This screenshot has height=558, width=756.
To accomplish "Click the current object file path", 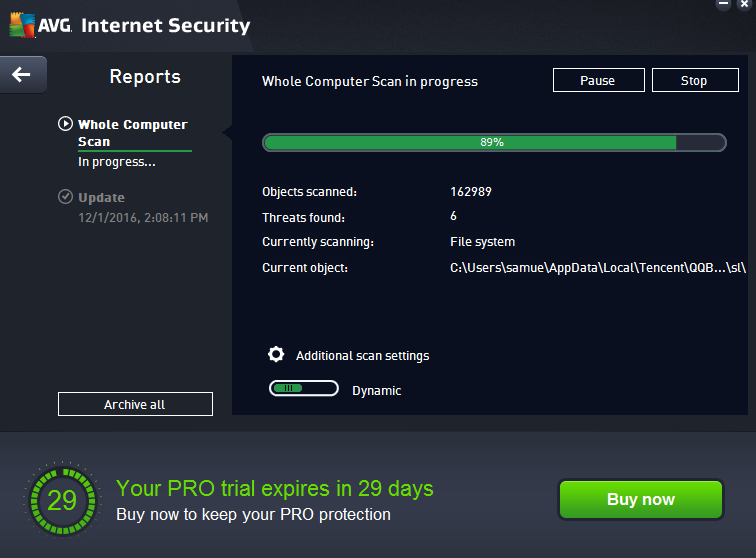I will tap(598, 268).
